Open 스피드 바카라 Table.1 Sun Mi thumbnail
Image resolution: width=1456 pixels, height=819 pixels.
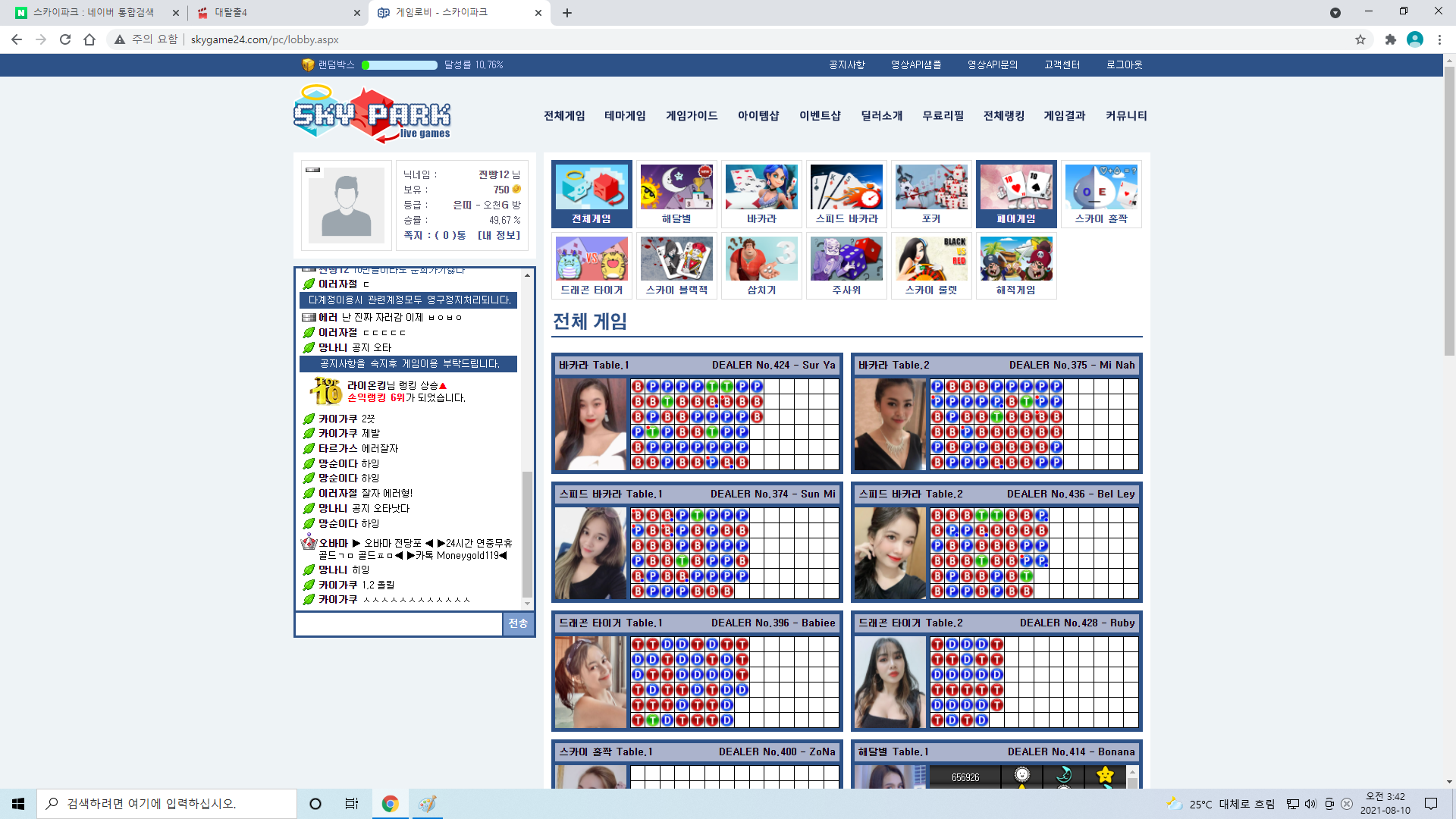tap(591, 554)
